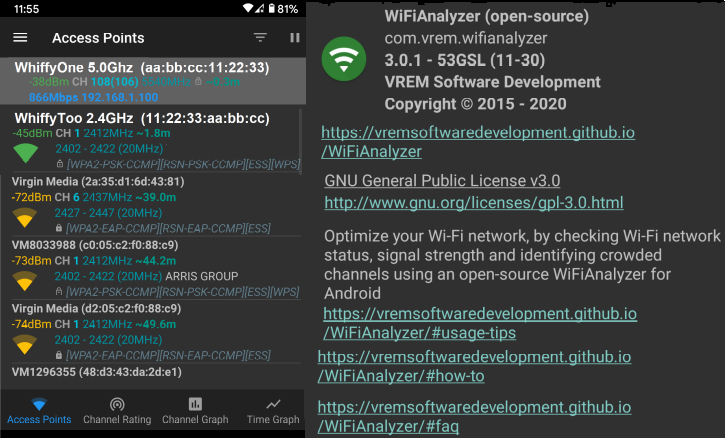Click the -45dBm value for WhiffyToo
725x438 pixels.
32,133
